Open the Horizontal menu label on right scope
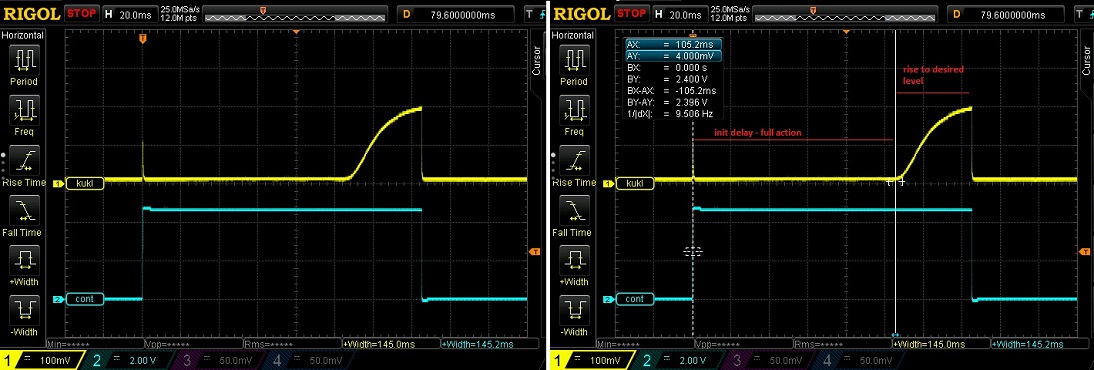This screenshot has height=370, width=1094. click(574, 35)
